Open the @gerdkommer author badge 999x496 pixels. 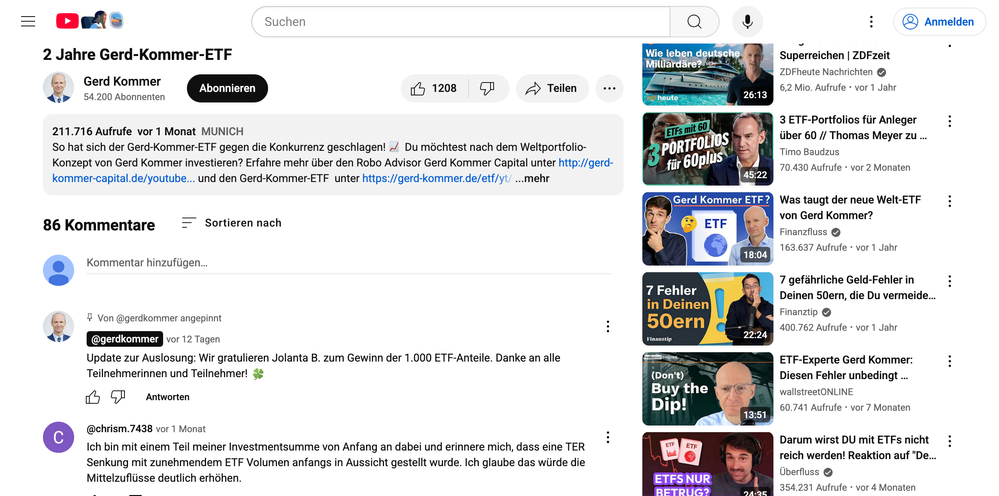pos(125,339)
